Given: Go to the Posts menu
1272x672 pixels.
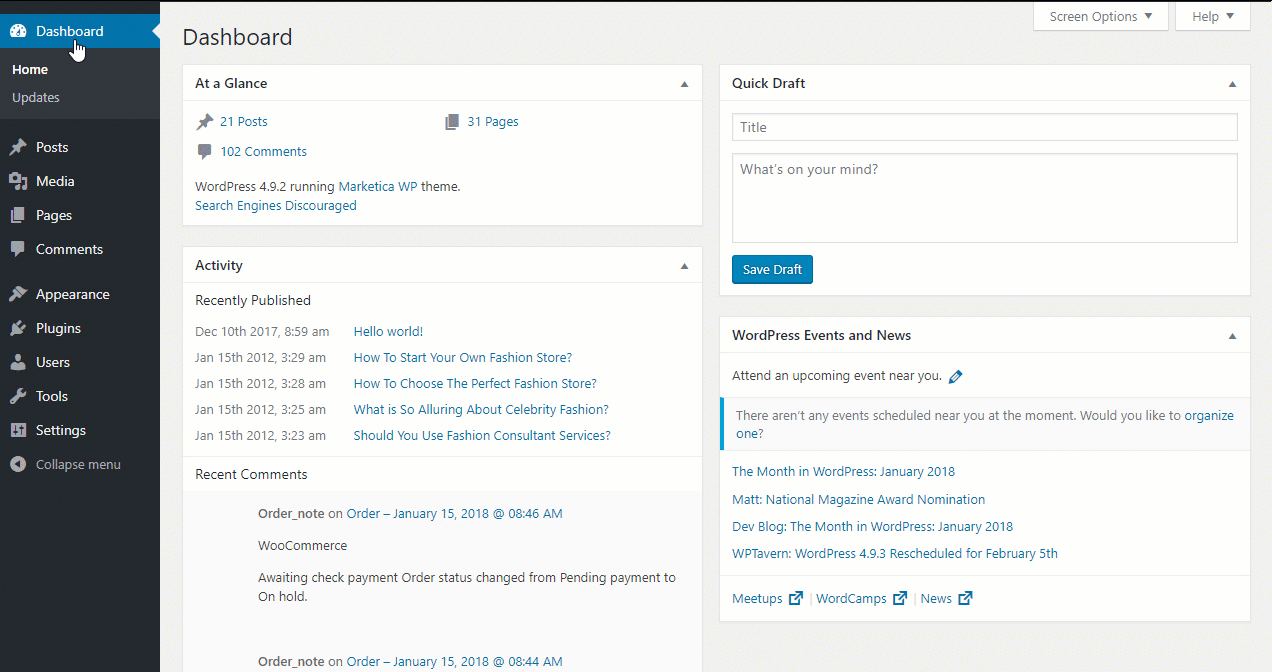Looking at the screenshot, I should pos(80,147).
